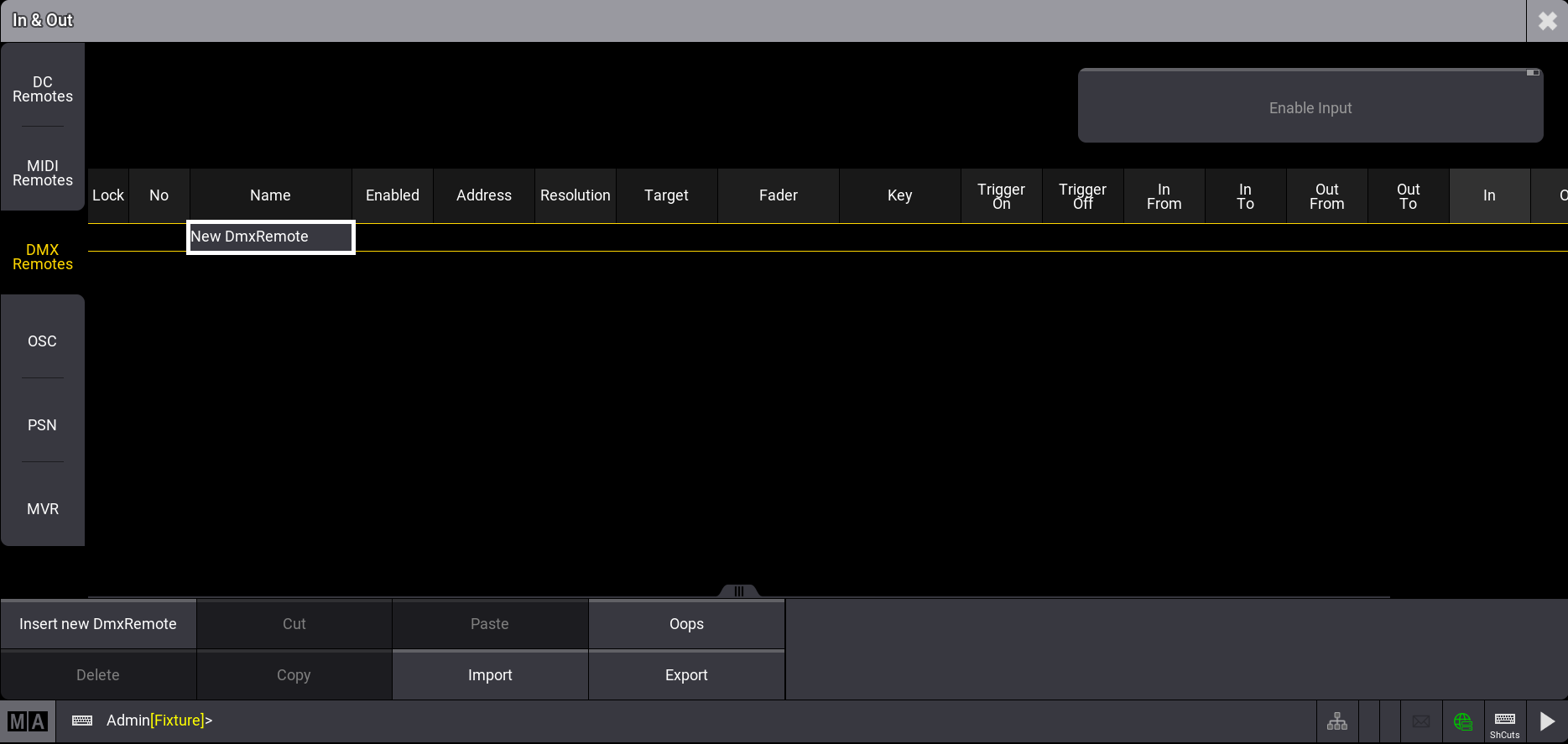Viewport: 1568px width, 744px height.
Task: Toggle the Enable Input button
Action: (1310, 107)
